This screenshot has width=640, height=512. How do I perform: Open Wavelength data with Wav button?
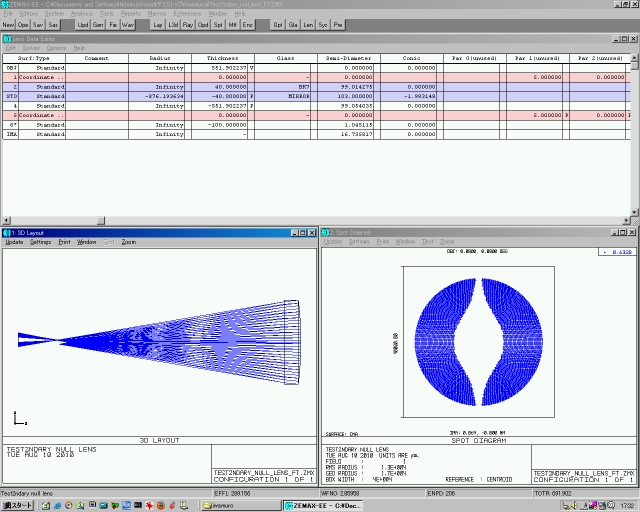[x=128, y=25]
